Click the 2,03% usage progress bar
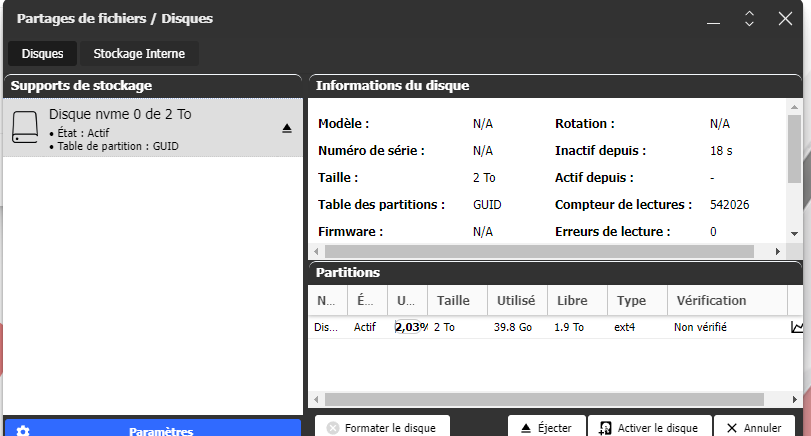811x436 pixels. point(410,327)
